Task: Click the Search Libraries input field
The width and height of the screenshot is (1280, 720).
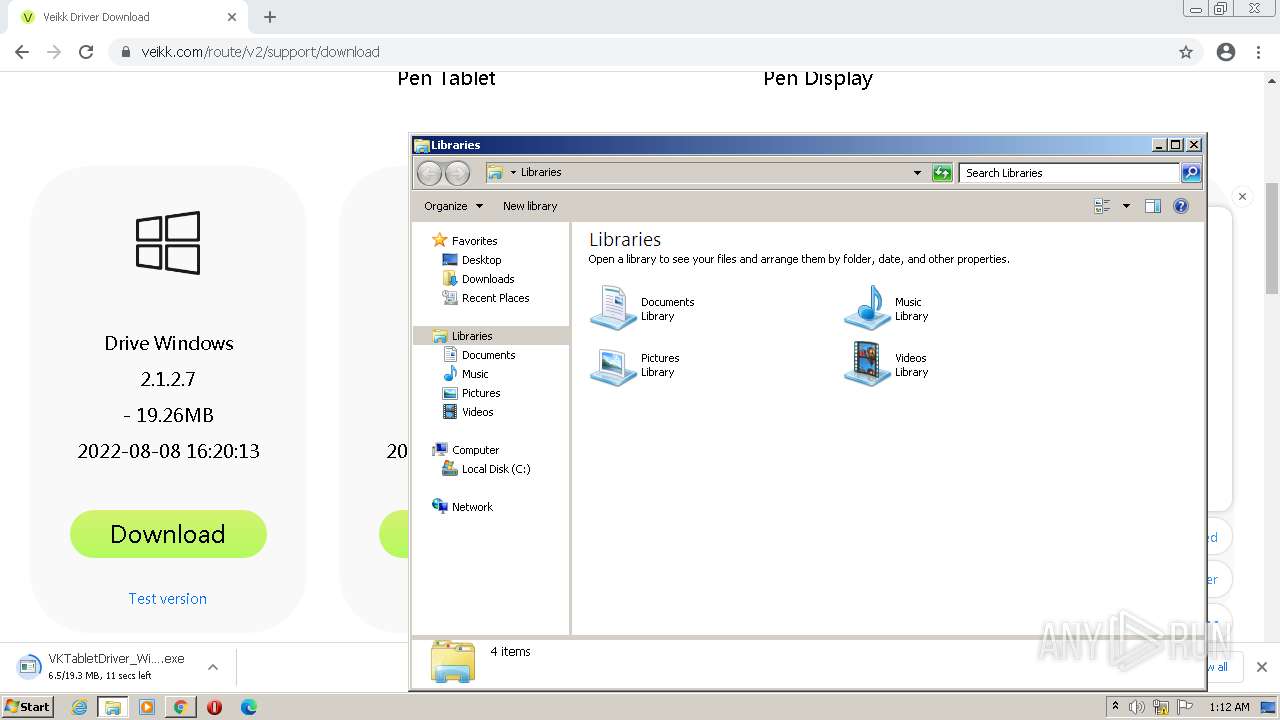Action: click(1068, 173)
